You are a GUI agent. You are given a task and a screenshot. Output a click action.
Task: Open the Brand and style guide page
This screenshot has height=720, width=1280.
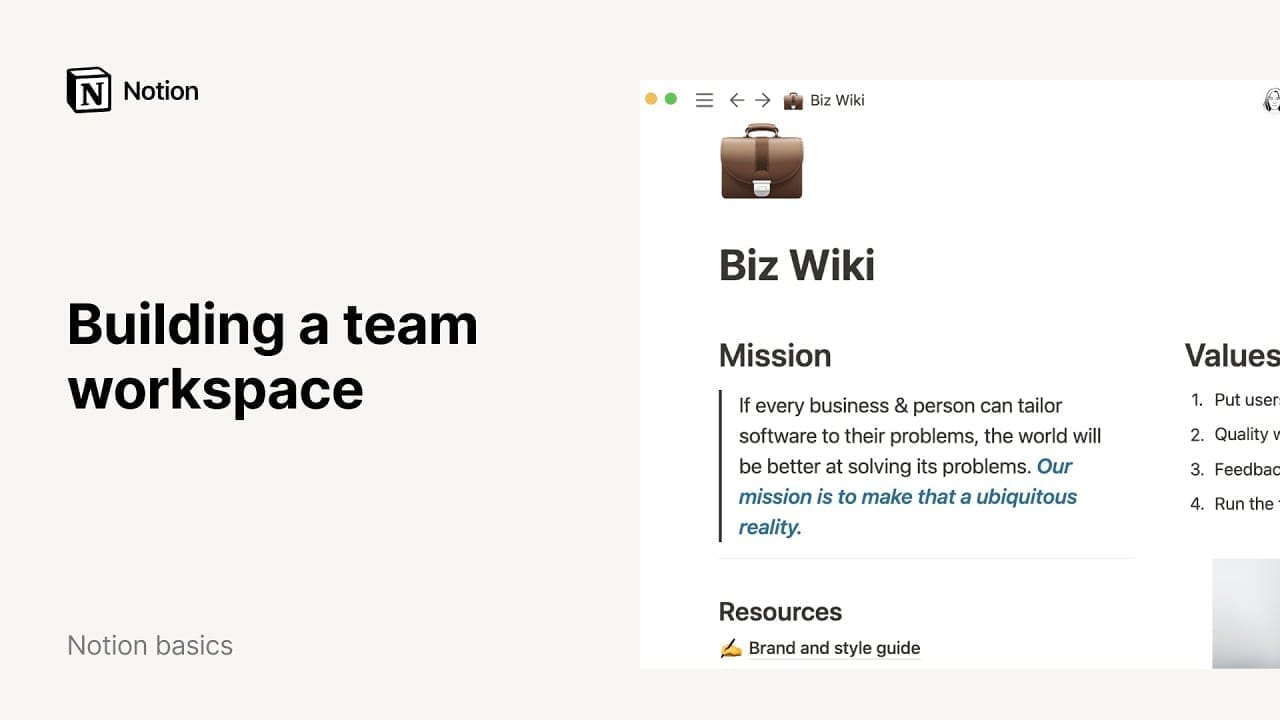click(x=834, y=648)
